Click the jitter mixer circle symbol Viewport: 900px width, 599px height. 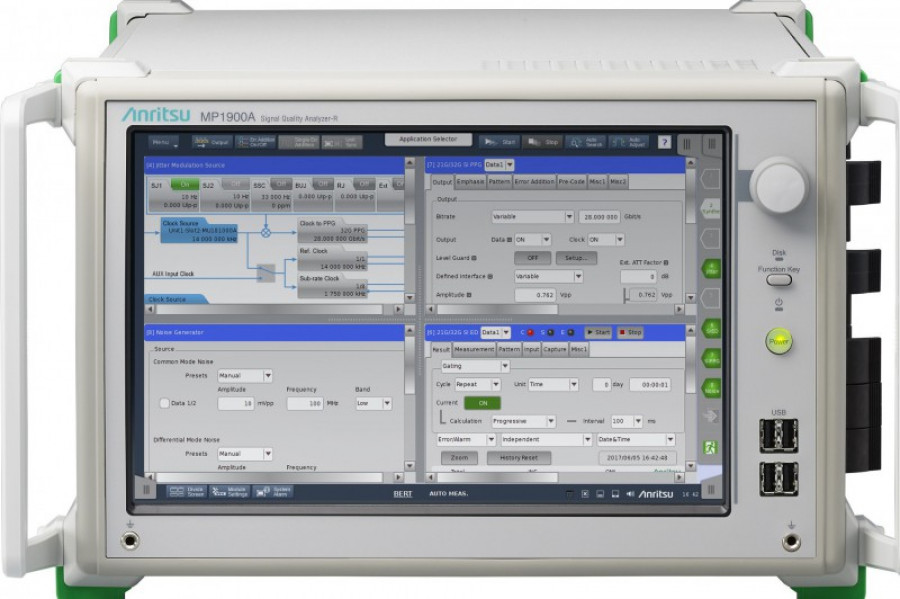tap(266, 232)
